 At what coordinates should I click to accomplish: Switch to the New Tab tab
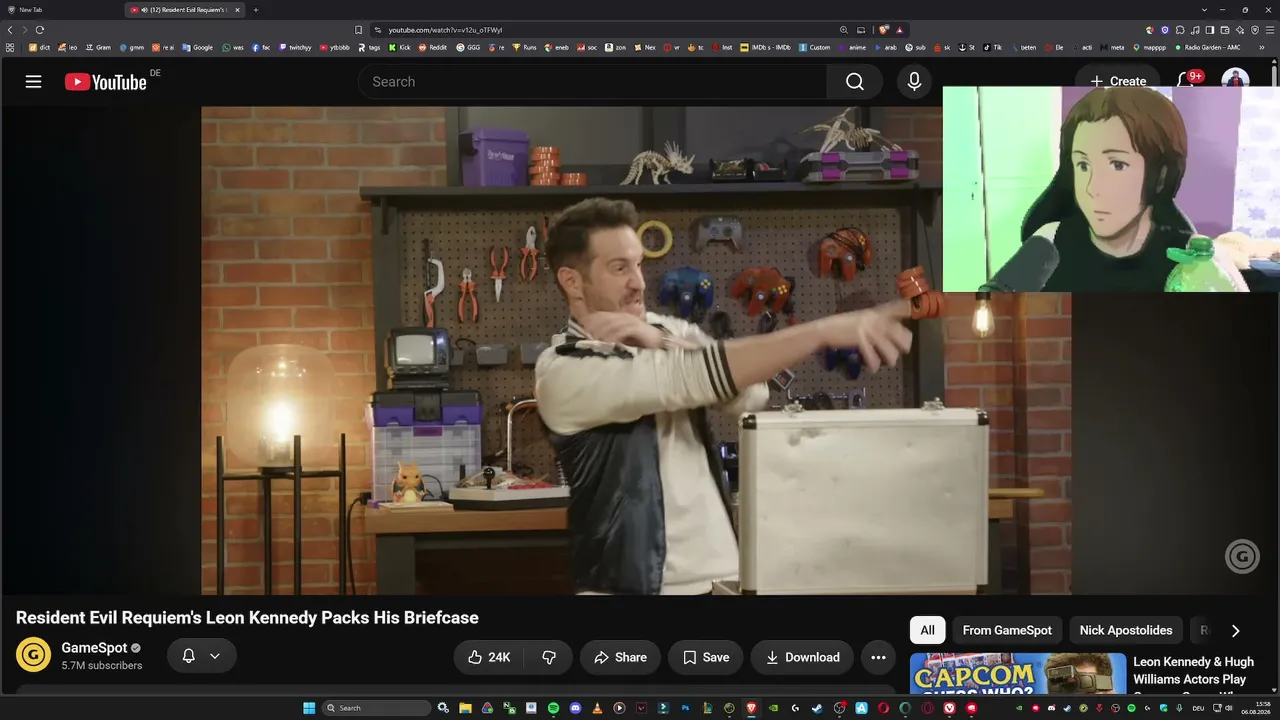coord(60,10)
